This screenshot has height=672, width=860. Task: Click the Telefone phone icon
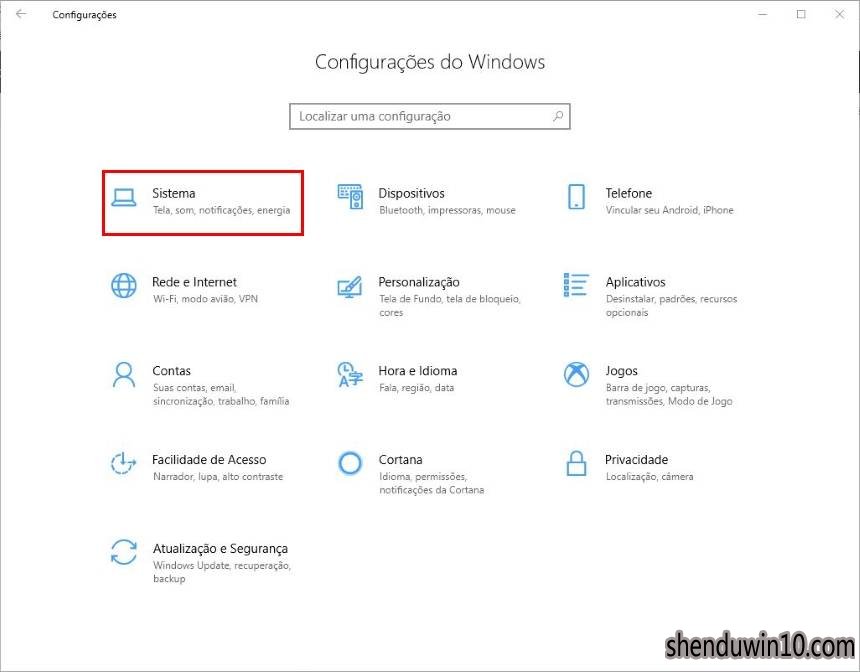point(576,196)
